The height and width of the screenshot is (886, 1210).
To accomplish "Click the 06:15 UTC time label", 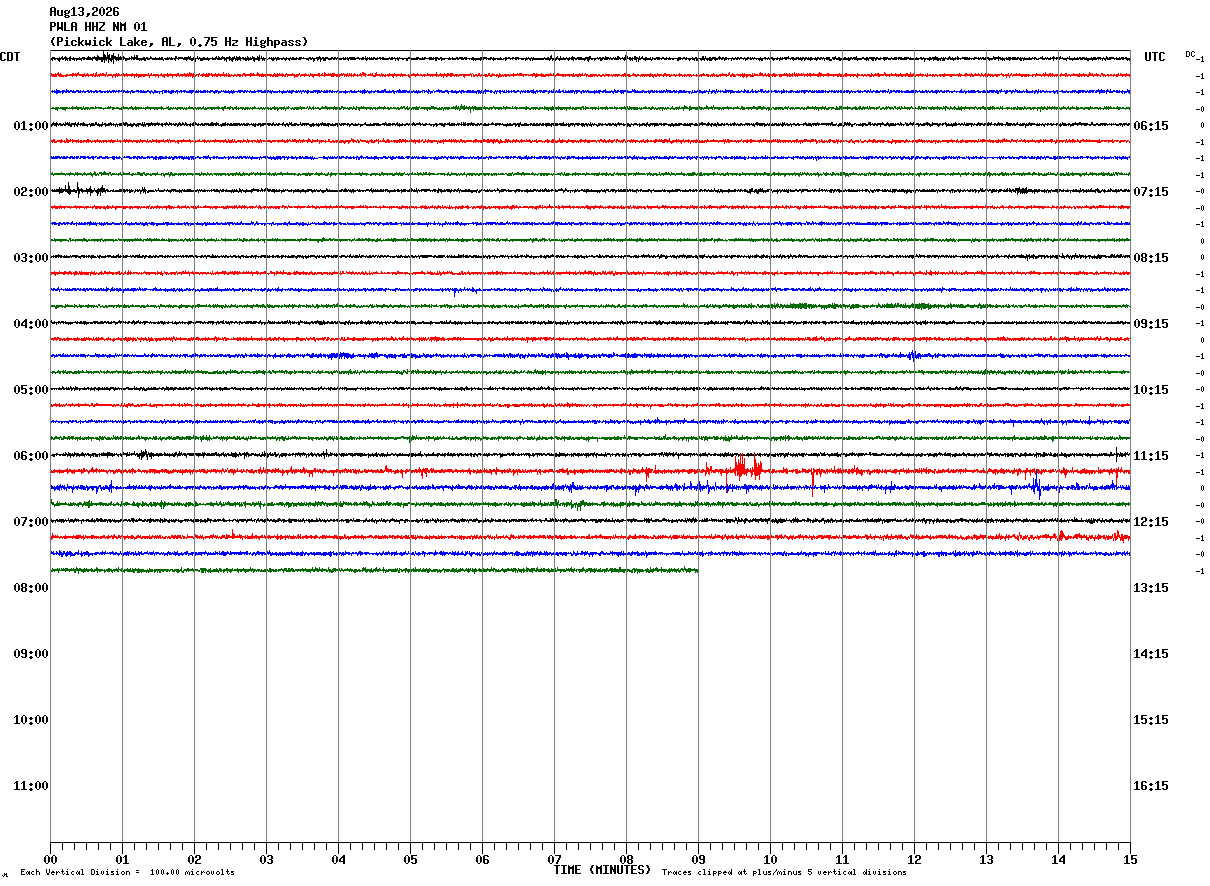I will tap(1150, 126).
